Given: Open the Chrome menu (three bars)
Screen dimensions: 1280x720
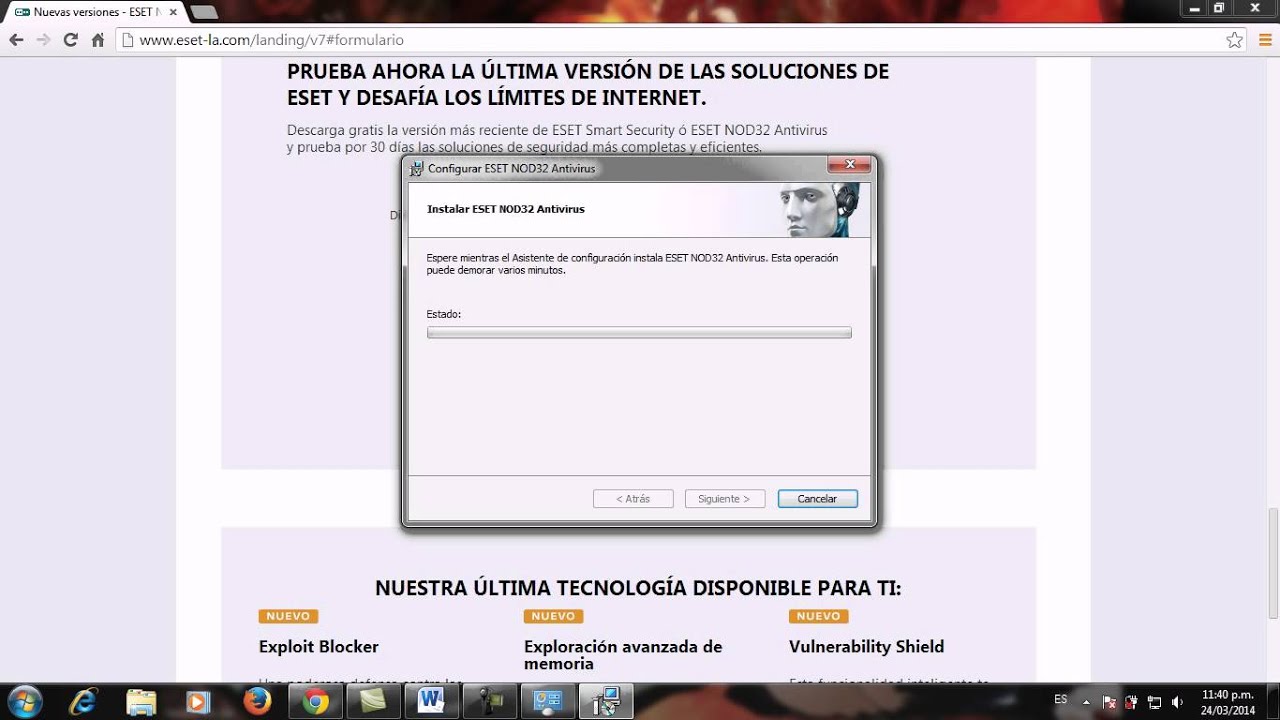Looking at the screenshot, I should point(1264,40).
